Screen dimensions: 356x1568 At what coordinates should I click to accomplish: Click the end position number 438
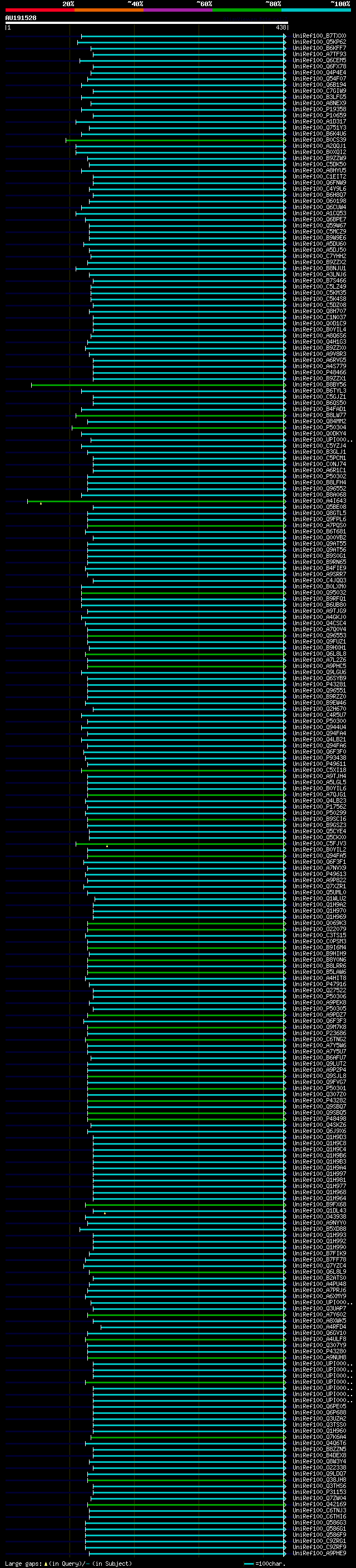click(280, 27)
